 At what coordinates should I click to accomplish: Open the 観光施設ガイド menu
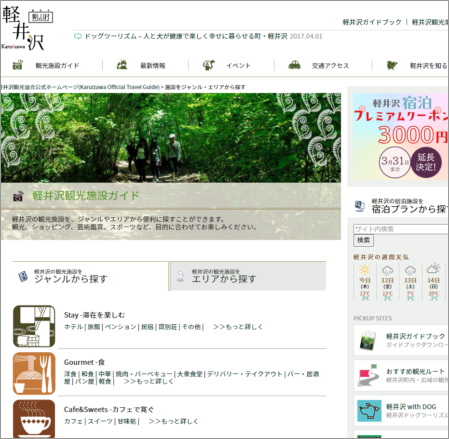coord(57,65)
